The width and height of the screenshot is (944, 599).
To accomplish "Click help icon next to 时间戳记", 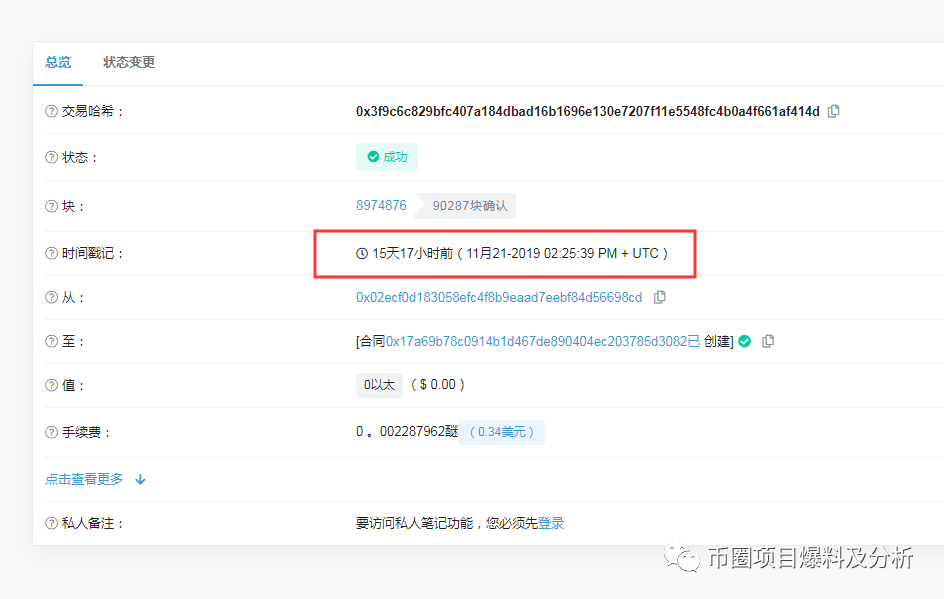I will click(51, 253).
